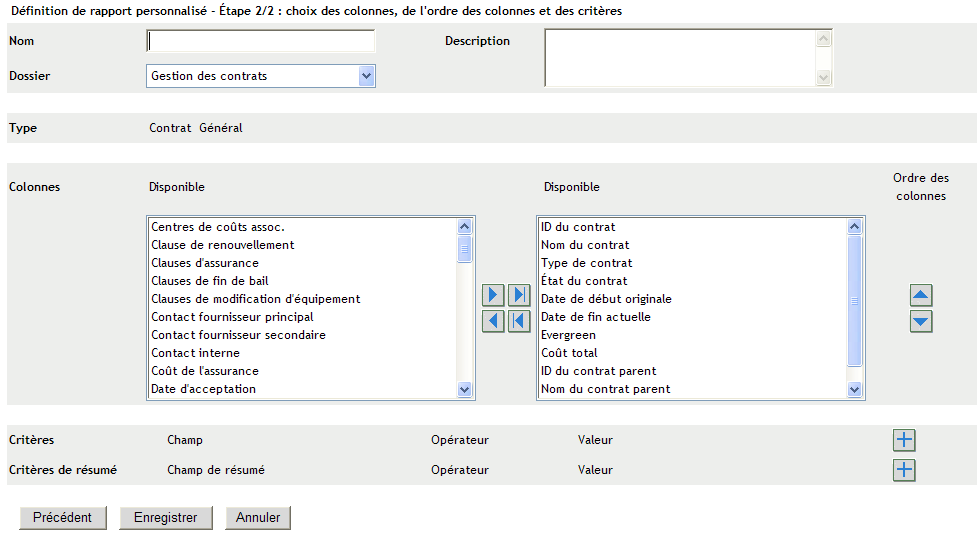Click Description box scroll up arrow
The width and height of the screenshot is (977, 533).
[x=824, y=39]
